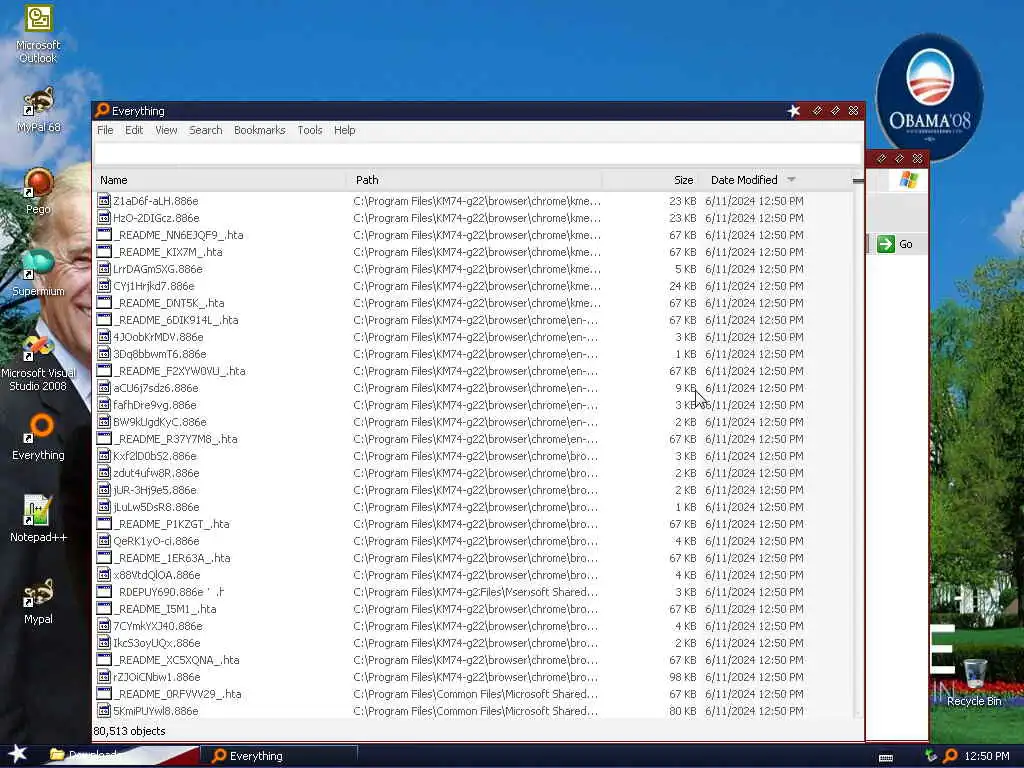Click the keyboard icon in system tray
This screenshot has width=1024, height=768.
click(x=886, y=758)
